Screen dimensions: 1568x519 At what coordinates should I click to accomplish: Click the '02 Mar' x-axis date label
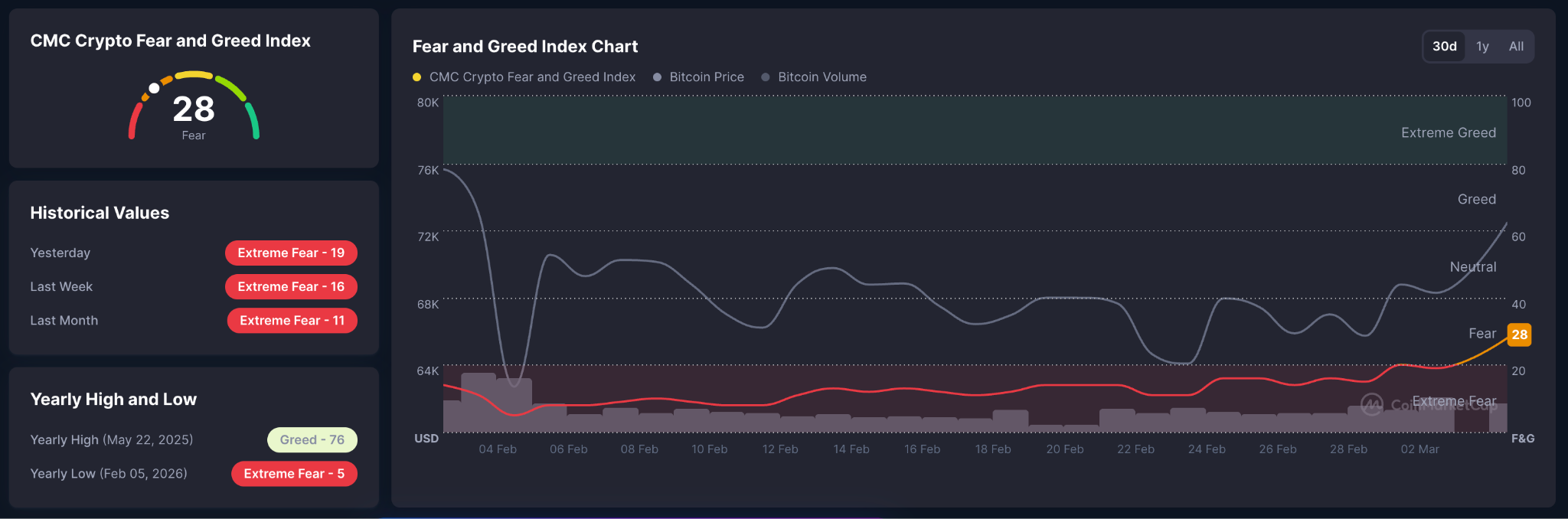(1420, 449)
